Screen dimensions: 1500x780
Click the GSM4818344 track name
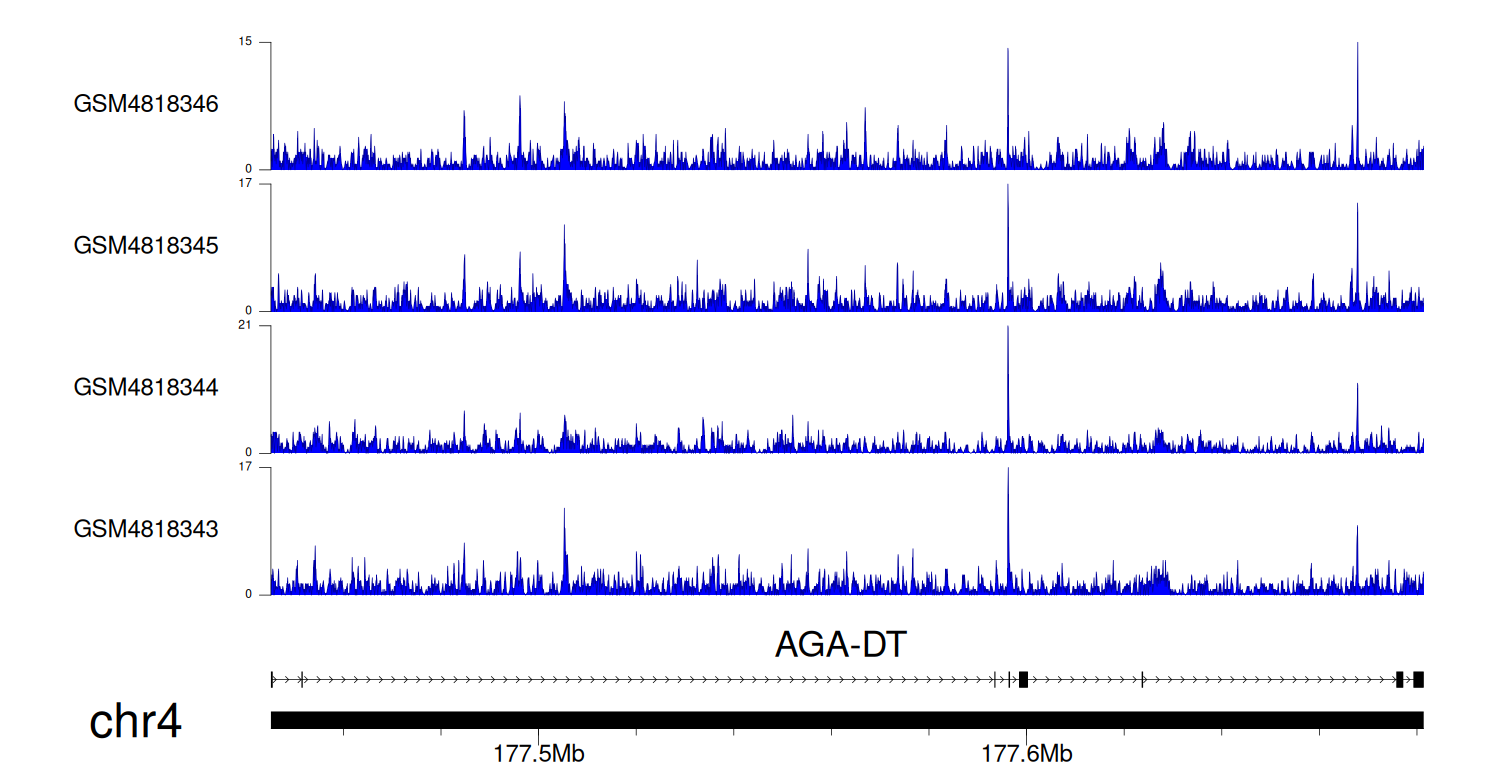coord(146,387)
